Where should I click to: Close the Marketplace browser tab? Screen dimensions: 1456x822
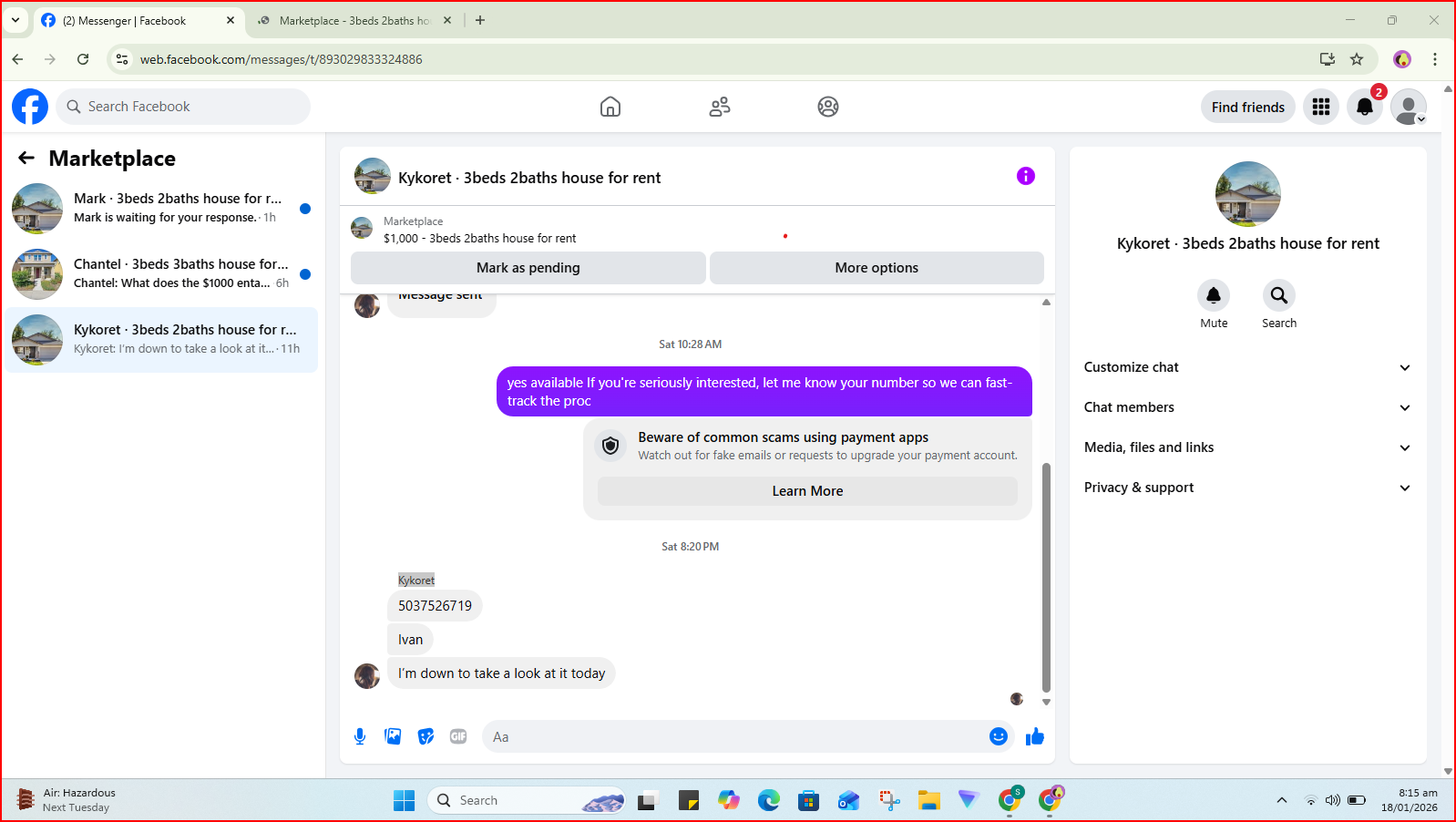(447, 20)
